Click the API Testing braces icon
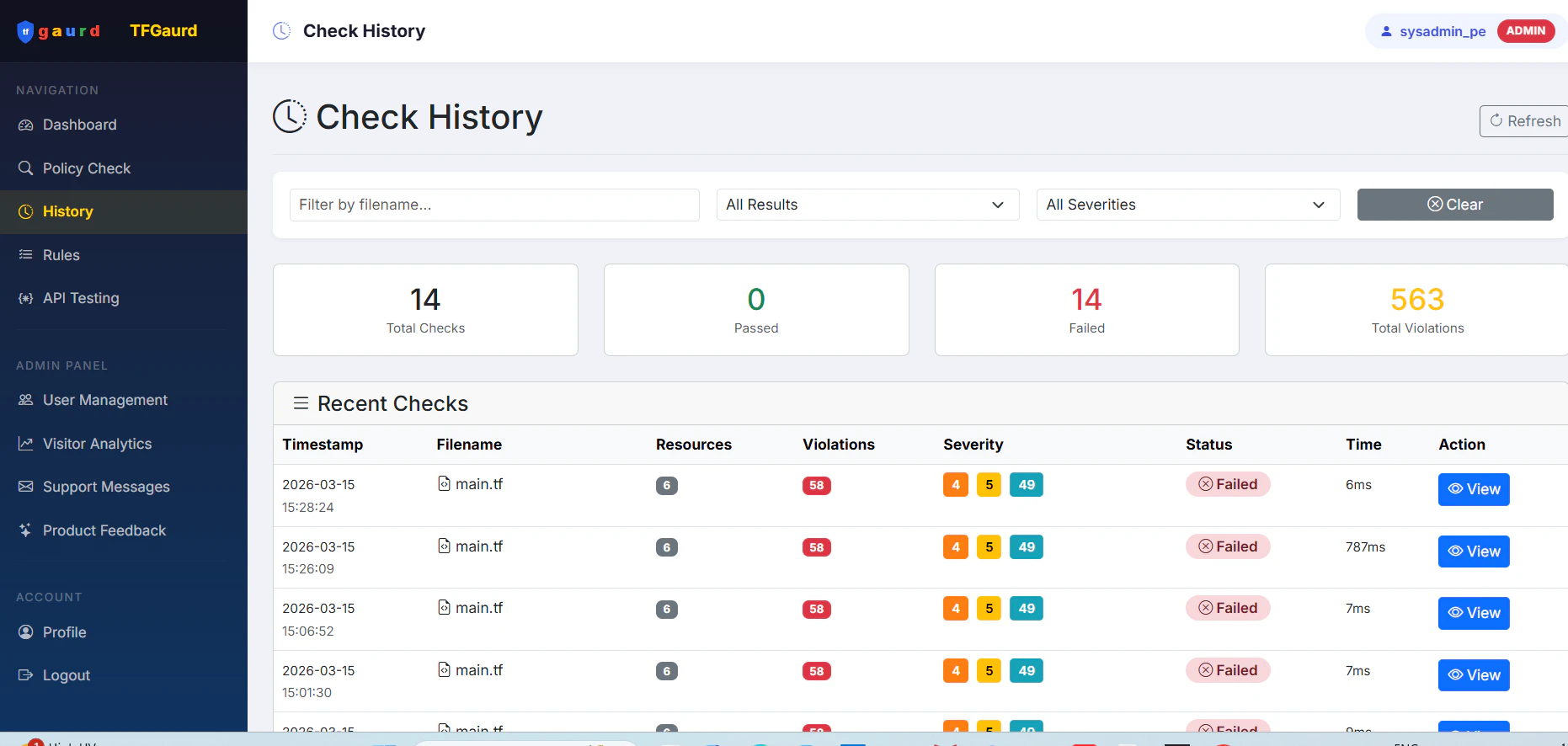This screenshot has height=746, width=1568. (x=26, y=298)
